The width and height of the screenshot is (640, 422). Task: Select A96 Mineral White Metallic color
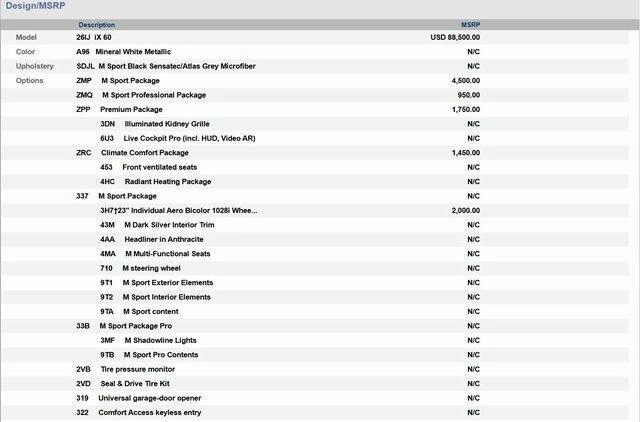click(x=123, y=51)
